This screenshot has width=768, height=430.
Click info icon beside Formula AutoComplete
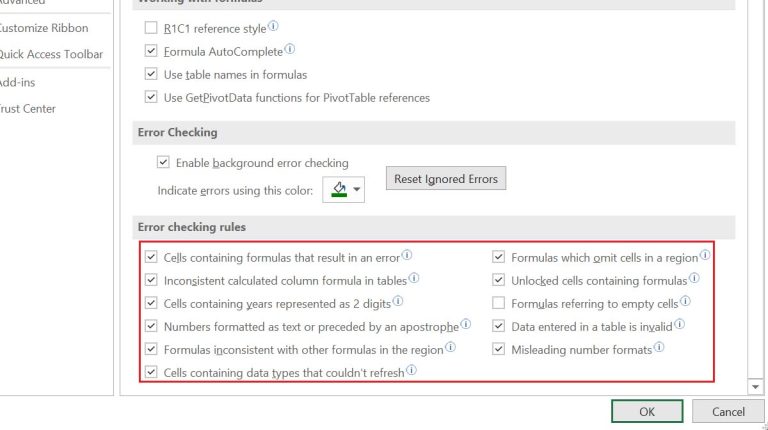pyautogui.click(x=290, y=49)
